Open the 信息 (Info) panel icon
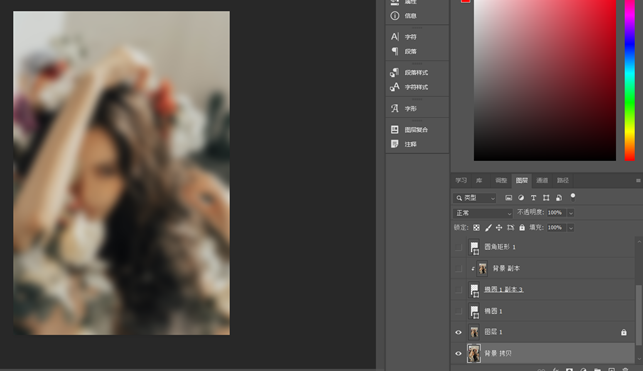643x371 pixels. 394,16
